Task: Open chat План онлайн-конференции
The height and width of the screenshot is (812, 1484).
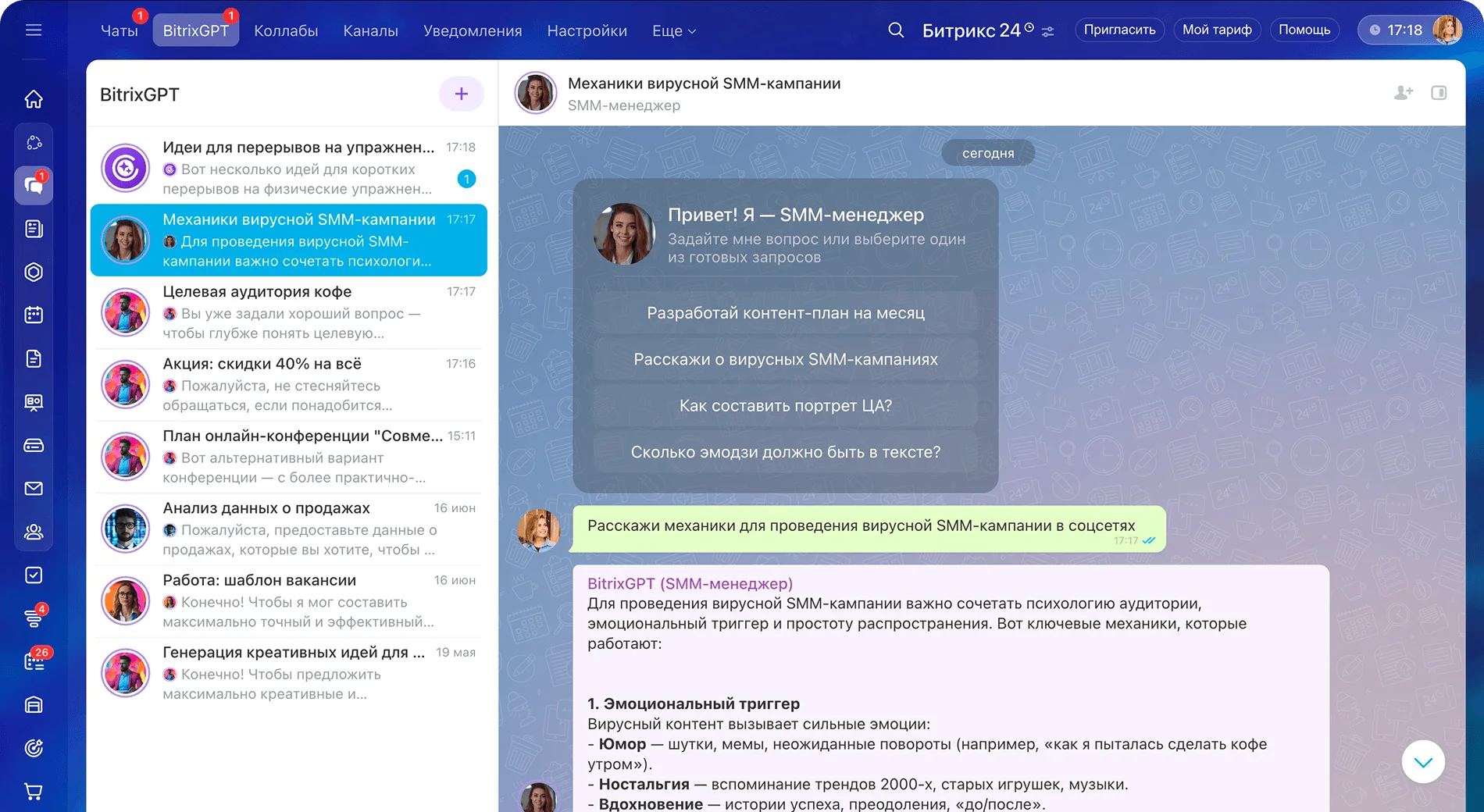Action: pos(289,457)
